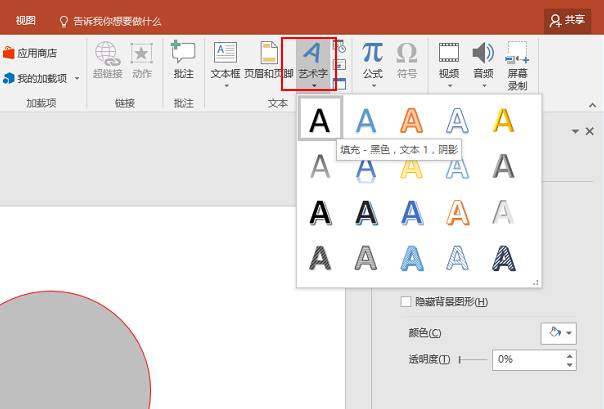The image size is (604, 409).
Task: Insert a 符号 symbol
Action: tap(407, 60)
